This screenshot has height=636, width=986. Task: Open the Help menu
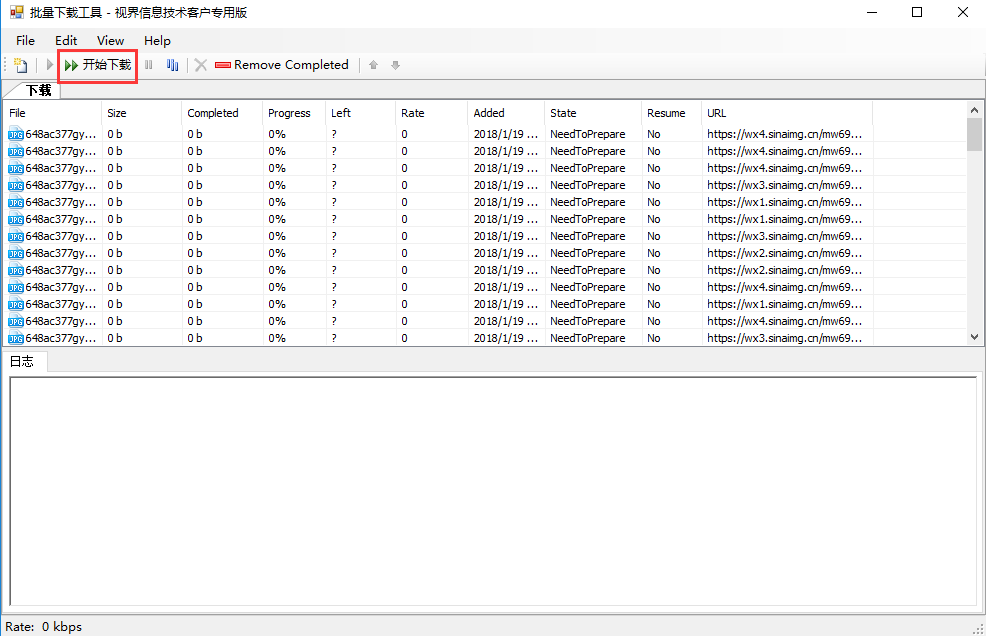tap(157, 41)
